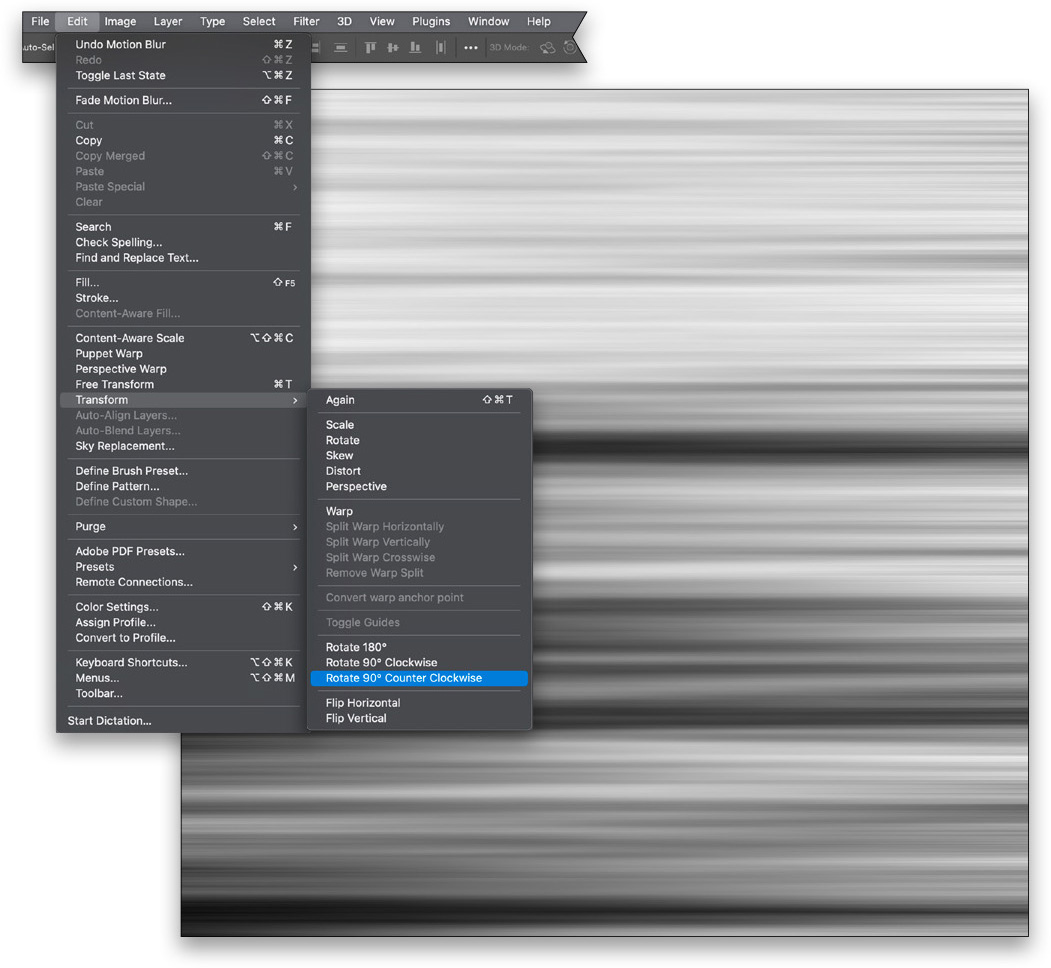The image size is (1051, 968).
Task: Open the three-dots more options icon
Action: coord(470,47)
